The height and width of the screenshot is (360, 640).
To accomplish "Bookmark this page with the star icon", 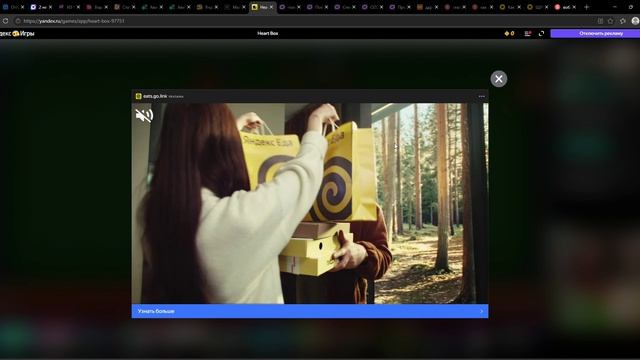I will tap(611, 21).
